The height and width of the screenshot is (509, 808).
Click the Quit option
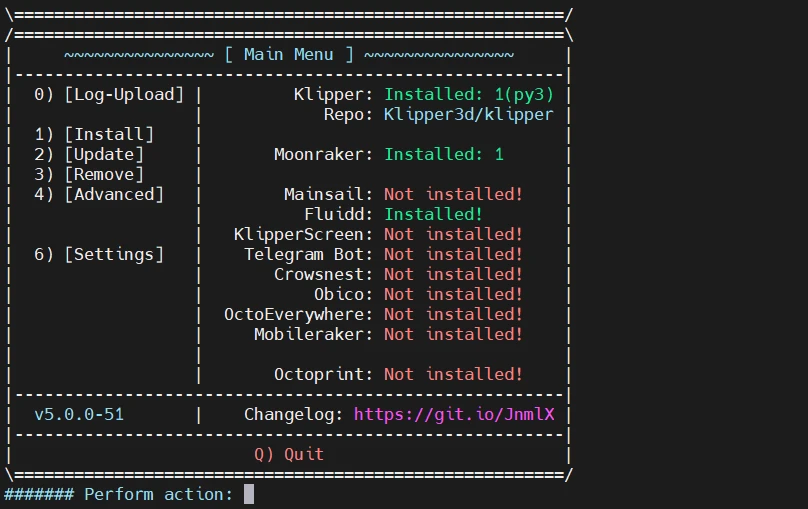coord(289,454)
